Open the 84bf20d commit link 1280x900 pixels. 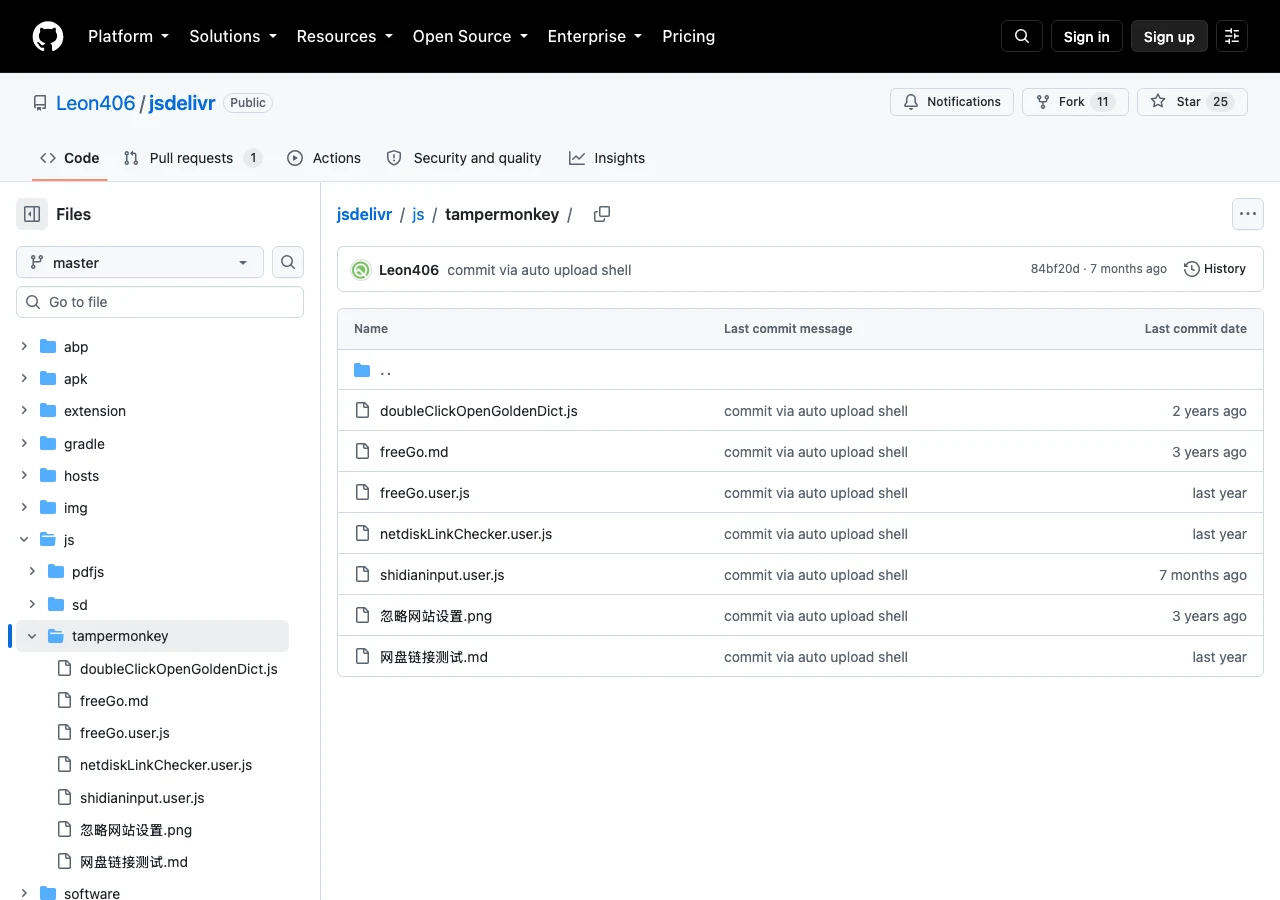point(1055,269)
